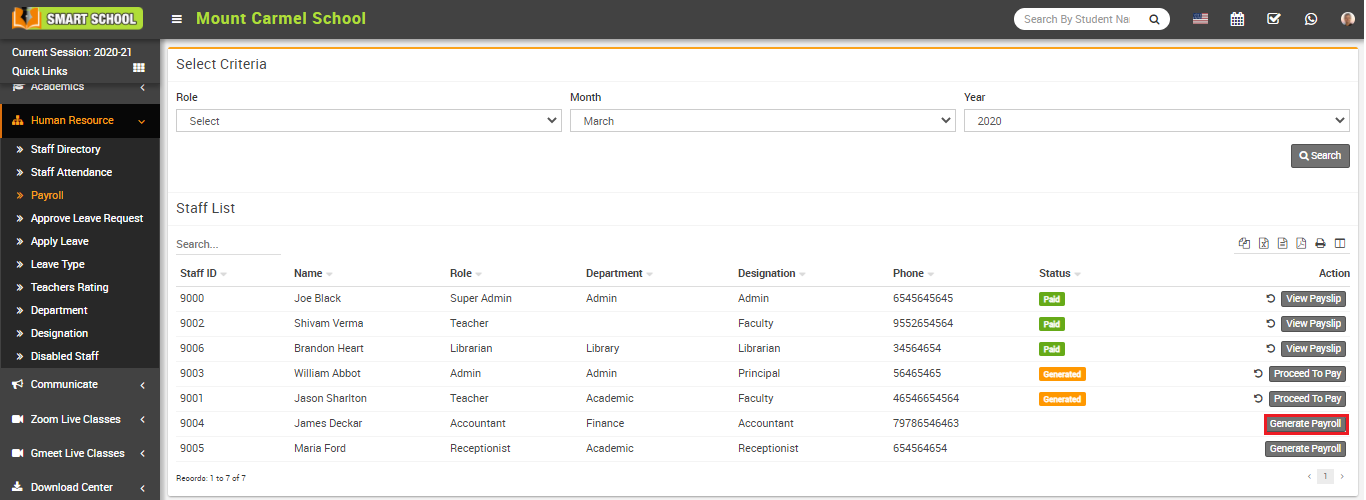This screenshot has height=500, width=1366.
Task: Generate Payroll for Maria Ford
Action: pos(1305,449)
